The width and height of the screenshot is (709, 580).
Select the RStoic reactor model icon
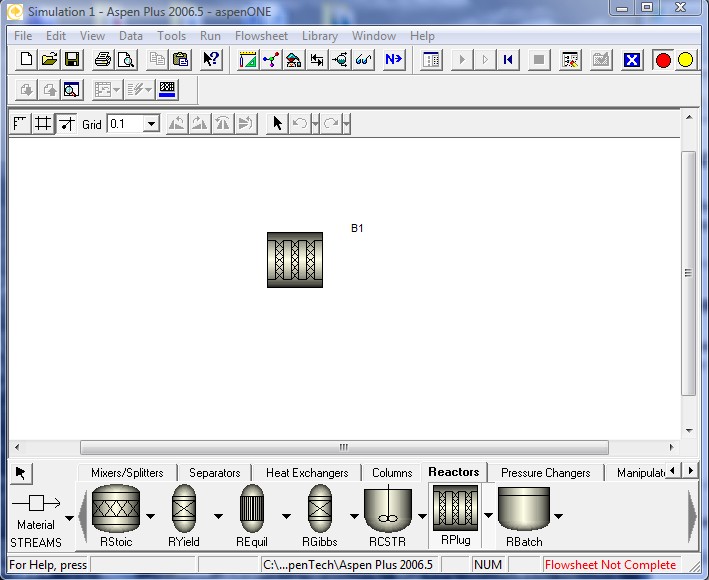click(115, 510)
